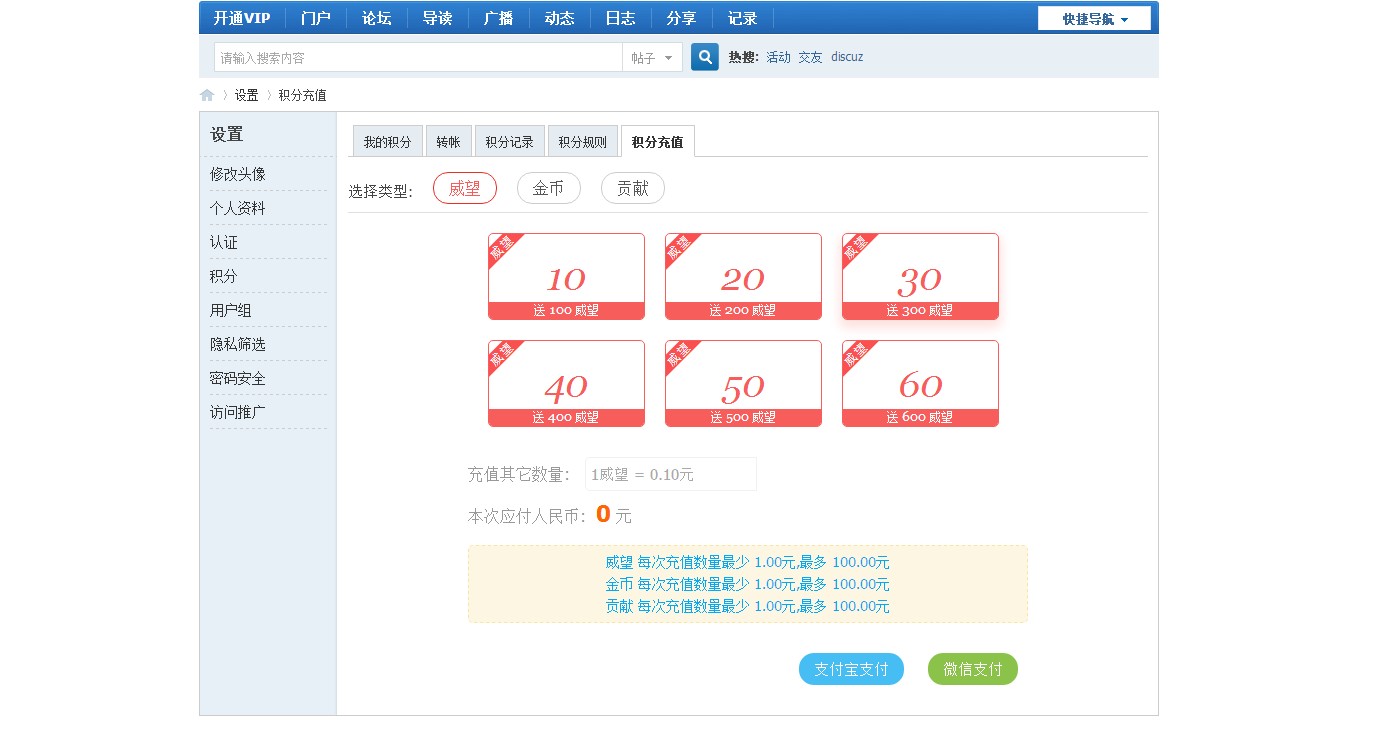Select 威望 as the recharge type
The height and width of the screenshot is (730, 1384).
(x=464, y=189)
